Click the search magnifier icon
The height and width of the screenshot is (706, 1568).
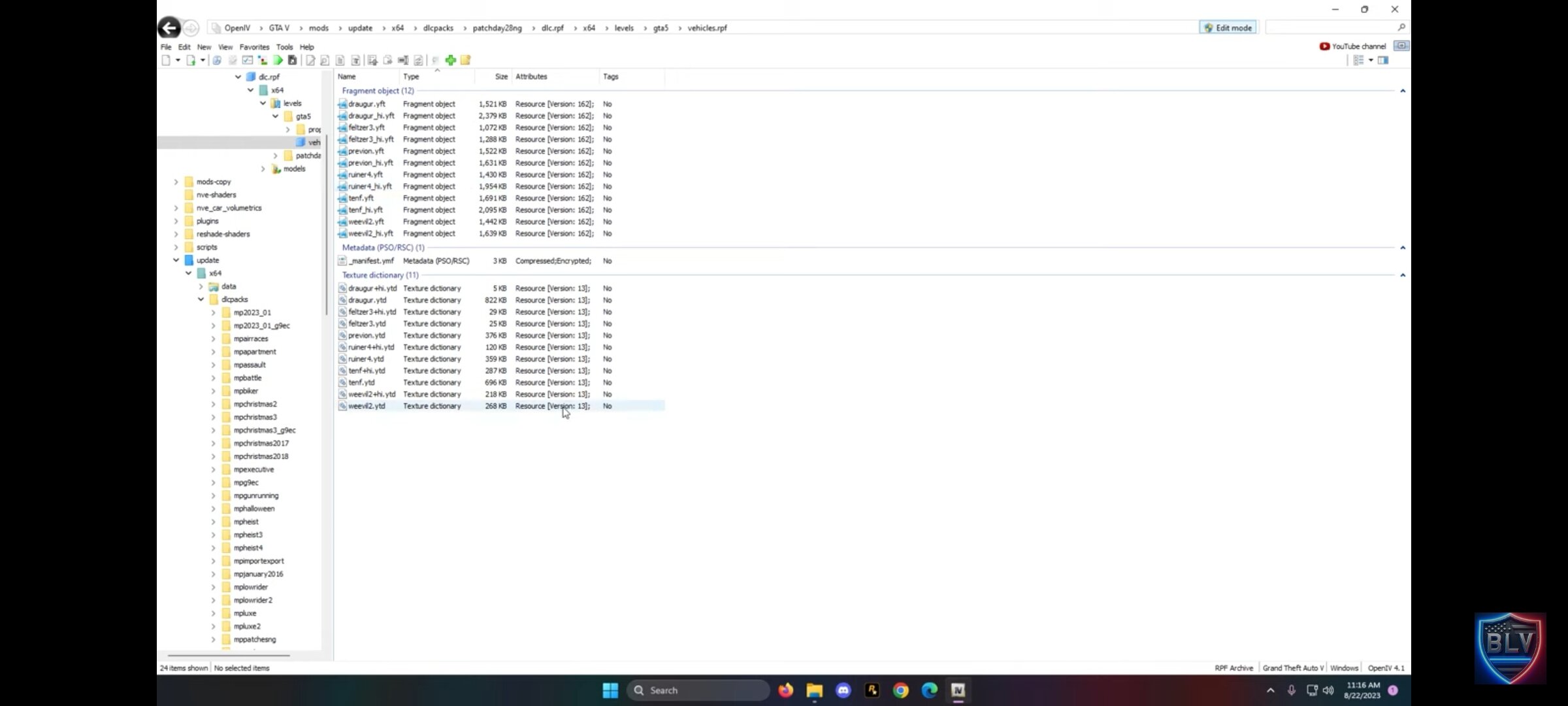pyautogui.click(x=1401, y=27)
